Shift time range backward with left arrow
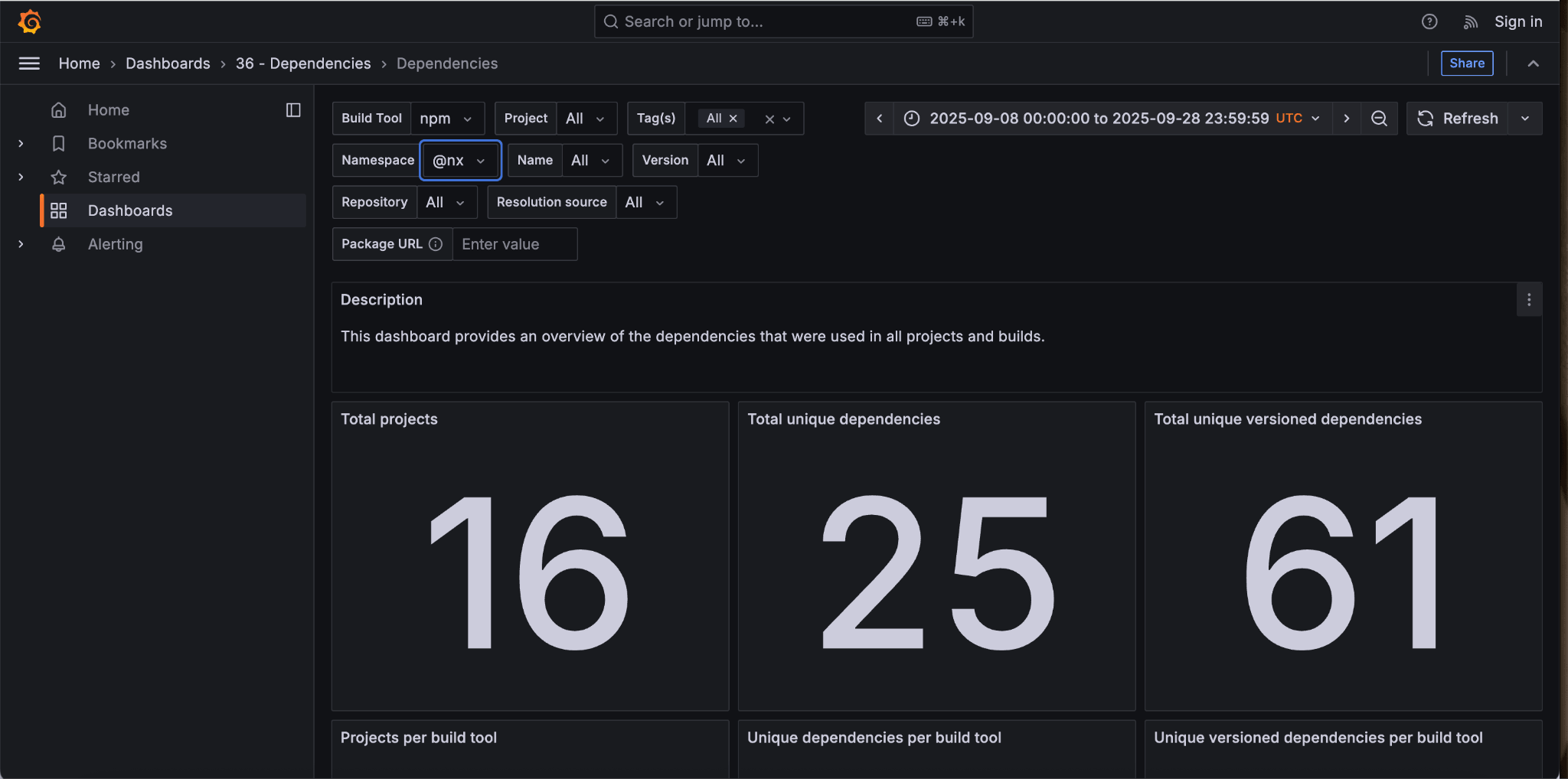The image size is (1568, 779). (x=879, y=119)
